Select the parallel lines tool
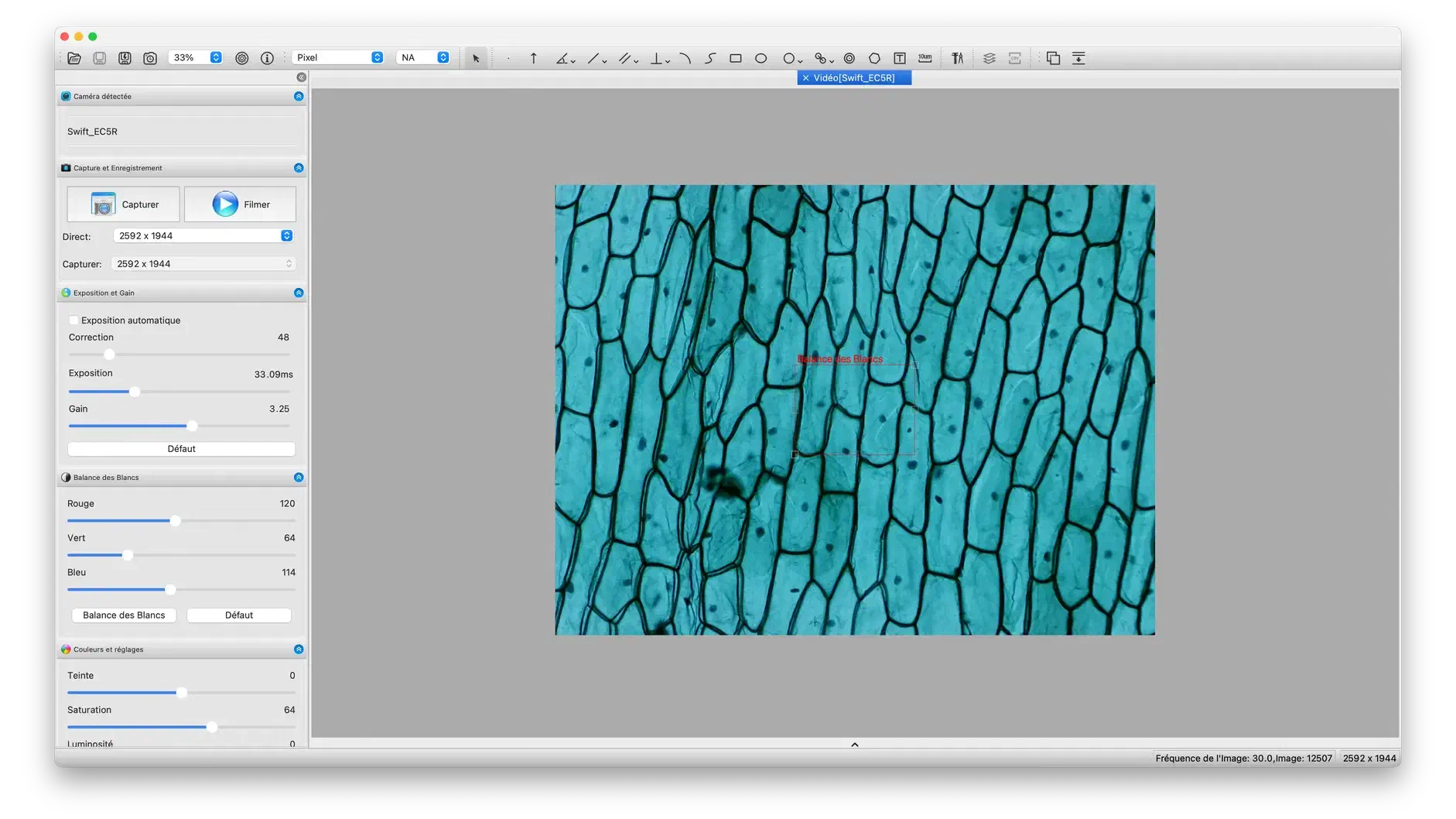Image resolution: width=1456 pixels, height=819 pixels. point(624,58)
